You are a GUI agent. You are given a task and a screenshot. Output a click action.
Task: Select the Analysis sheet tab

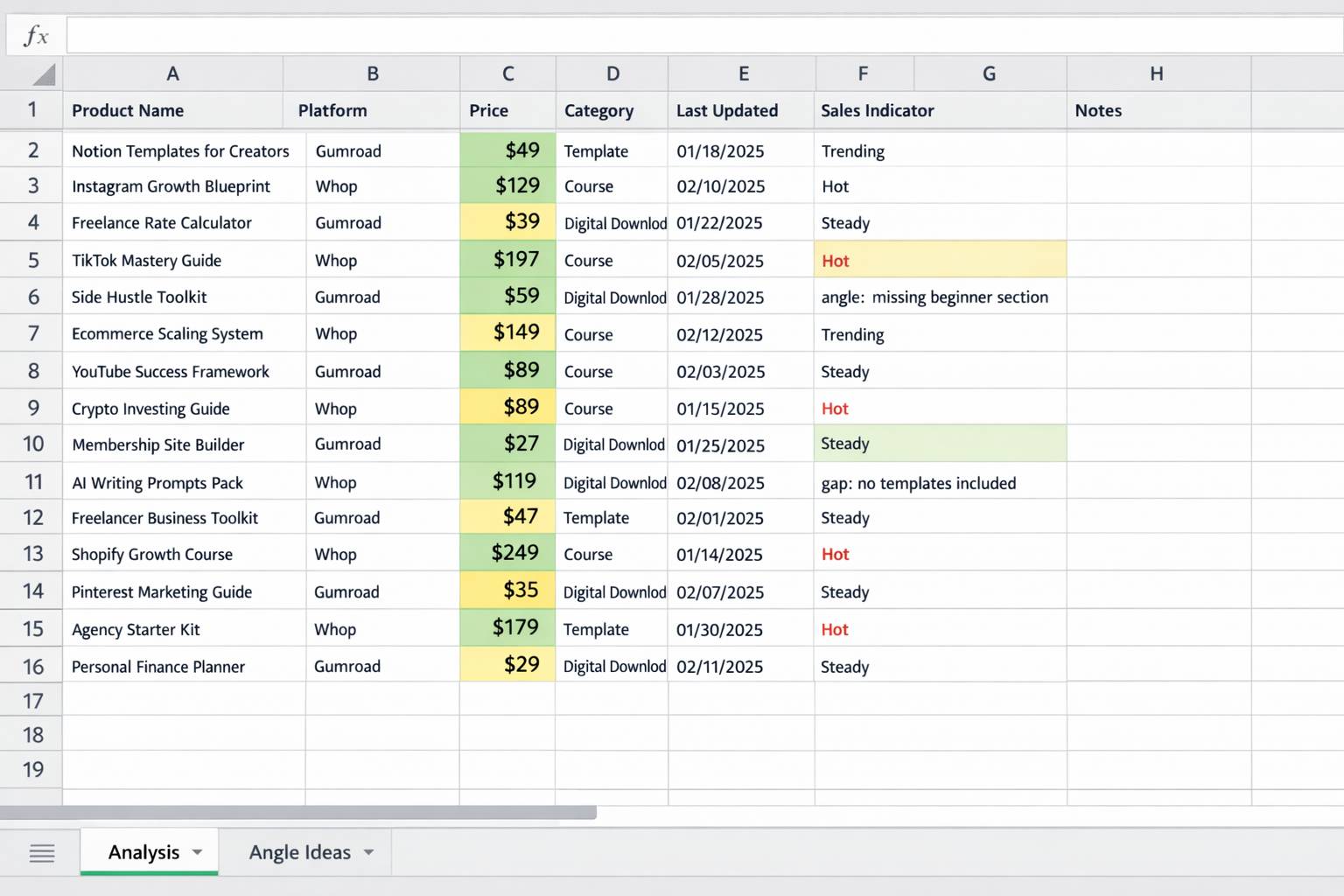pyautogui.click(x=143, y=852)
